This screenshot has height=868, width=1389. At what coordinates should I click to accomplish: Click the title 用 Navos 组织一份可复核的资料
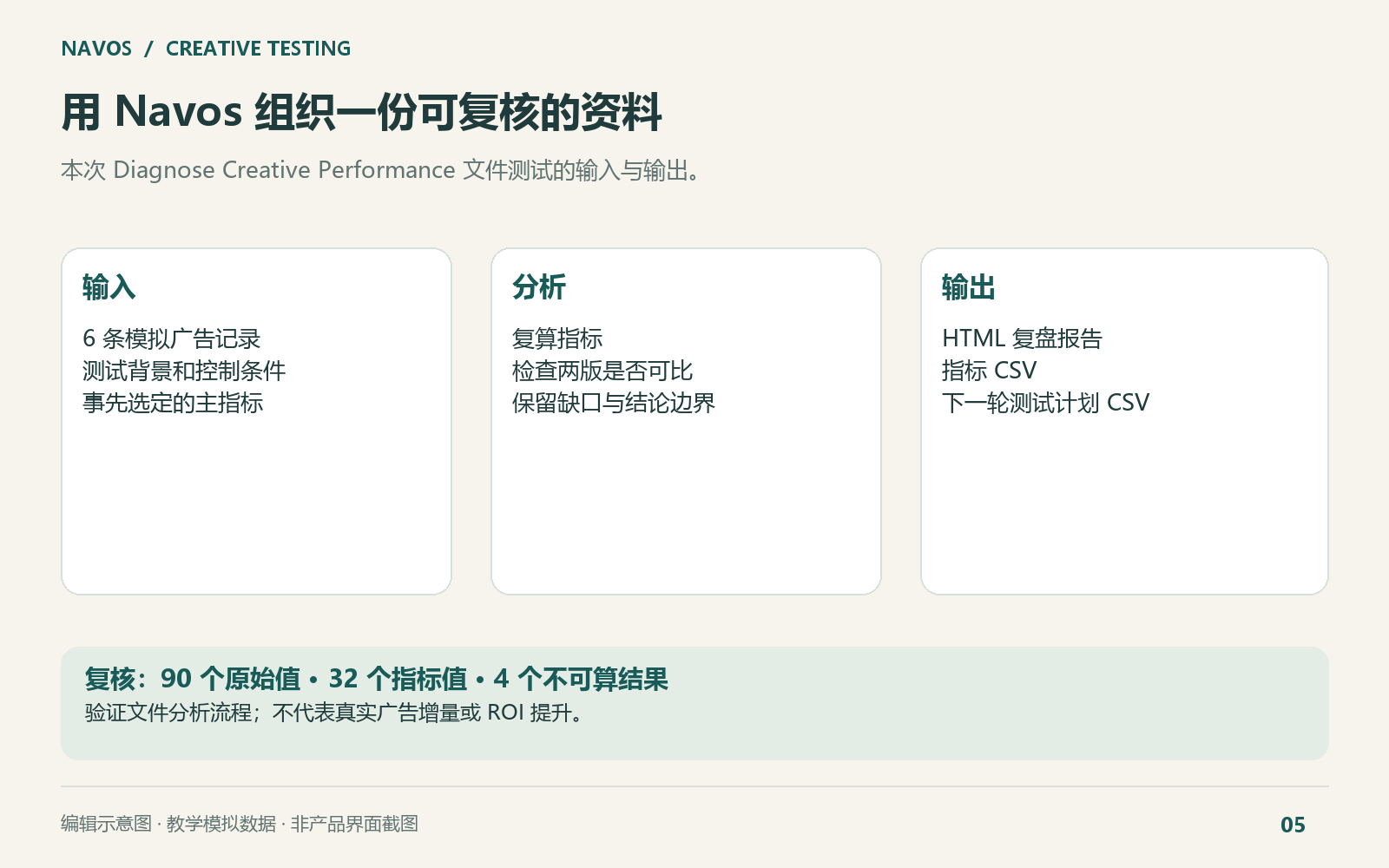361,112
